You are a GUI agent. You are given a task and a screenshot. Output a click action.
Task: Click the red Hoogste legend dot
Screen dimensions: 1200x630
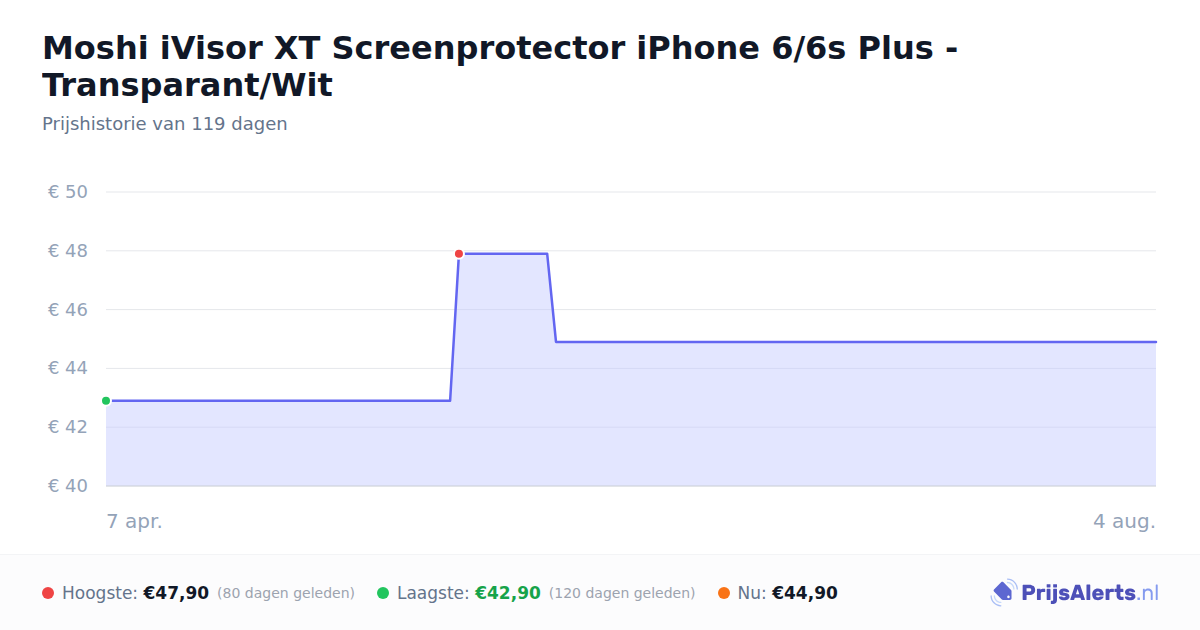48,593
